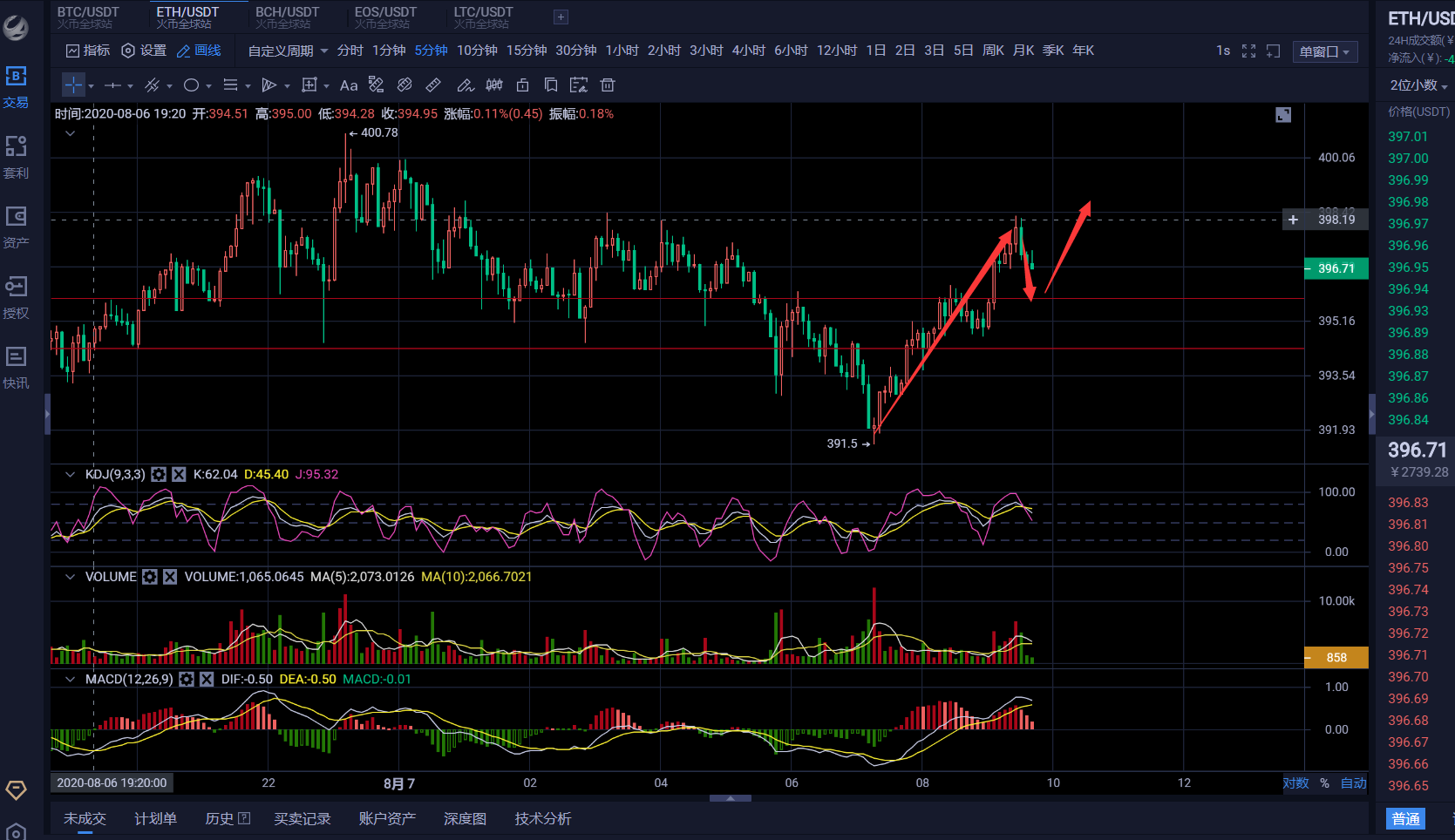Open the 指标 indicators menu
1455x840 pixels.
point(88,51)
